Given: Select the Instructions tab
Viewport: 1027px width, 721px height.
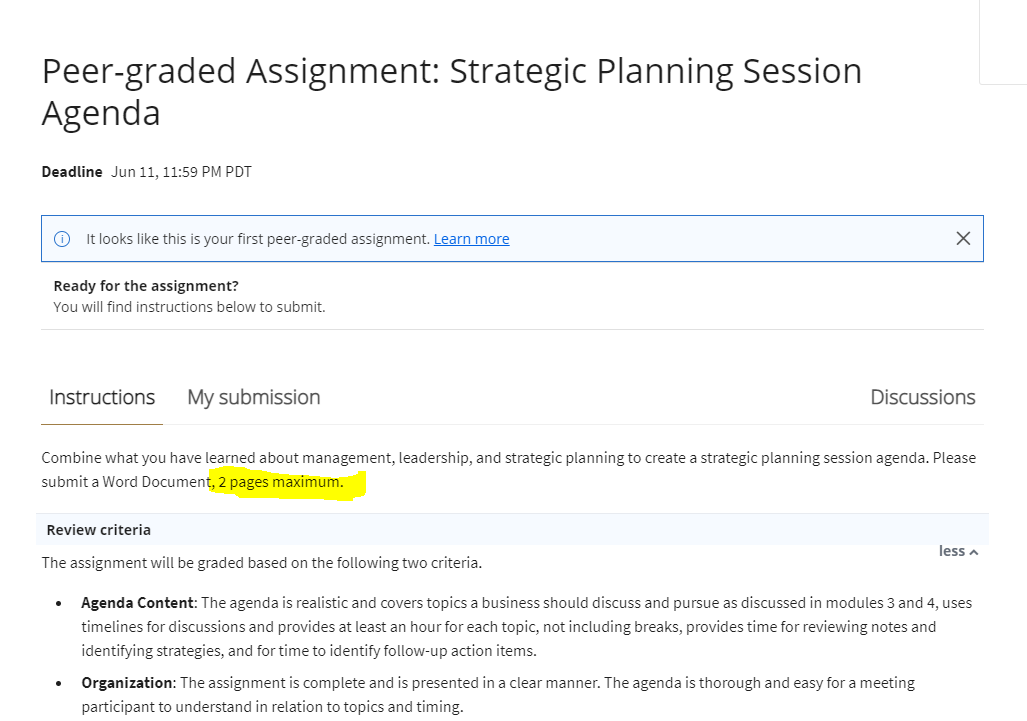Looking at the screenshot, I should click(101, 397).
